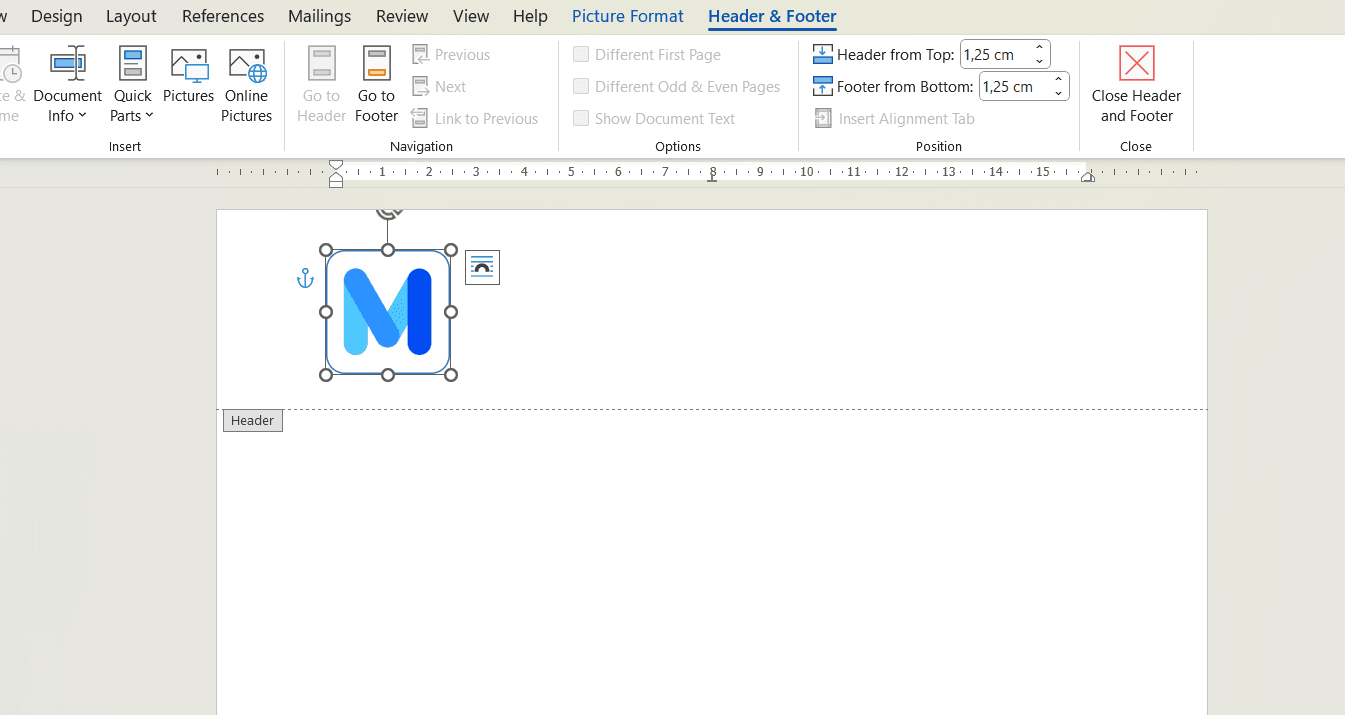Click in the Header from Top field
1345x715 pixels.
994,55
